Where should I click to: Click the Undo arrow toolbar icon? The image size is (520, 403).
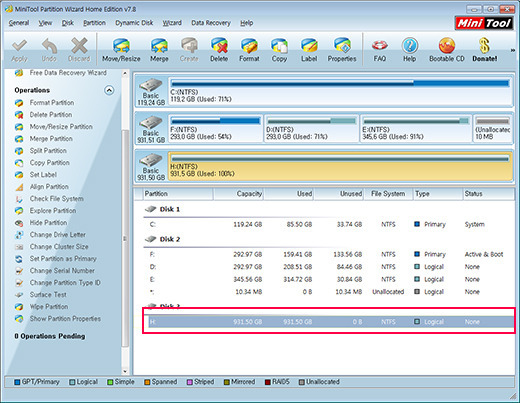coord(49,50)
